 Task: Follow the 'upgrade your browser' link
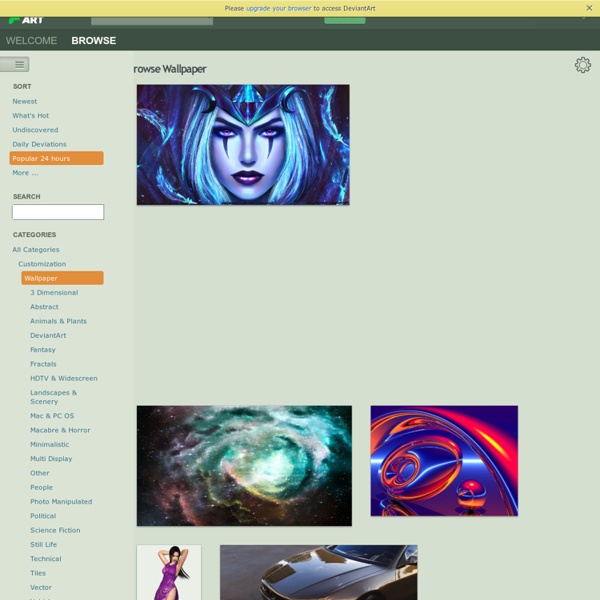pyautogui.click(x=279, y=8)
